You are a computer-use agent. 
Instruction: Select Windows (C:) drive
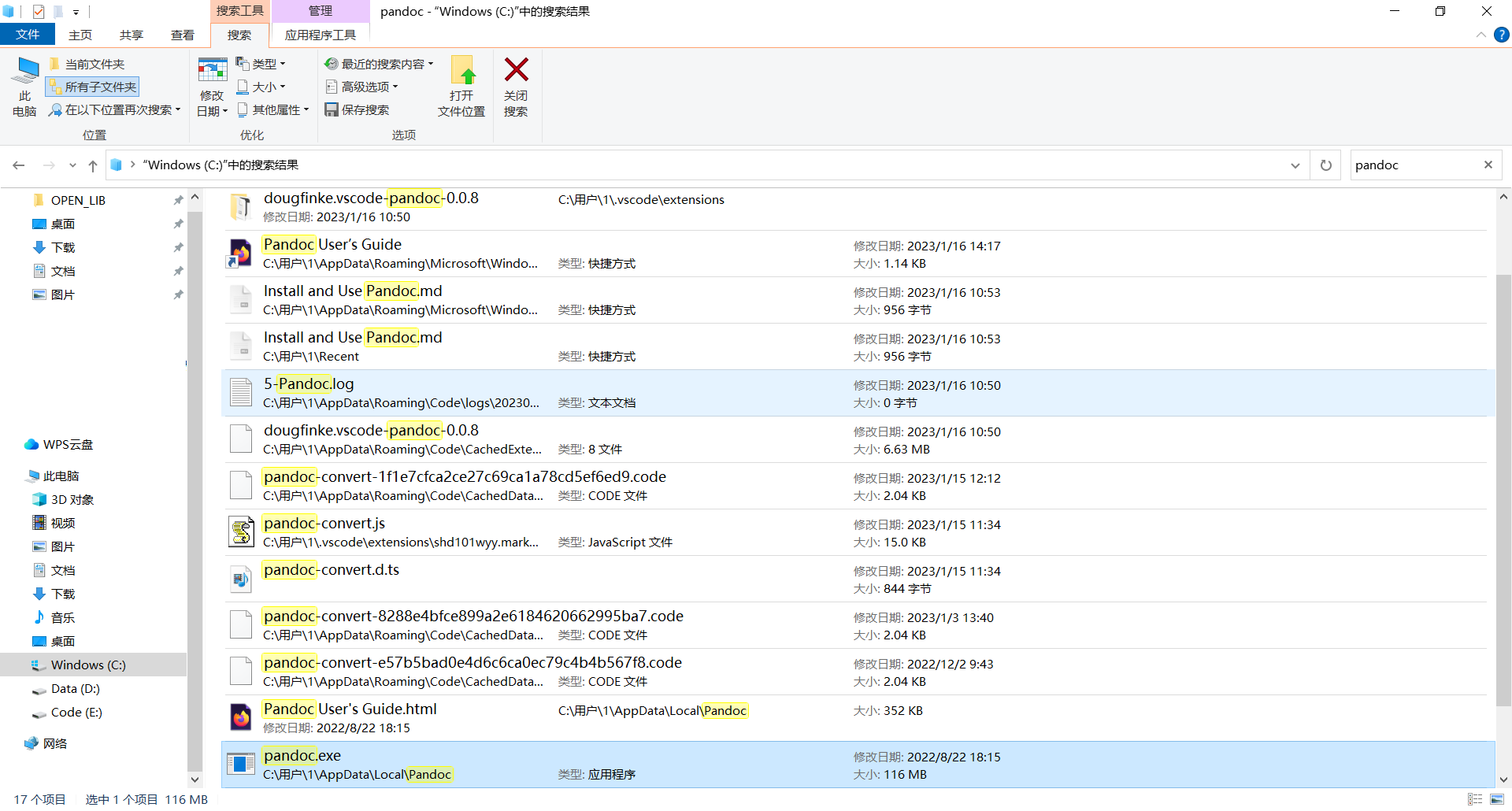(88, 665)
